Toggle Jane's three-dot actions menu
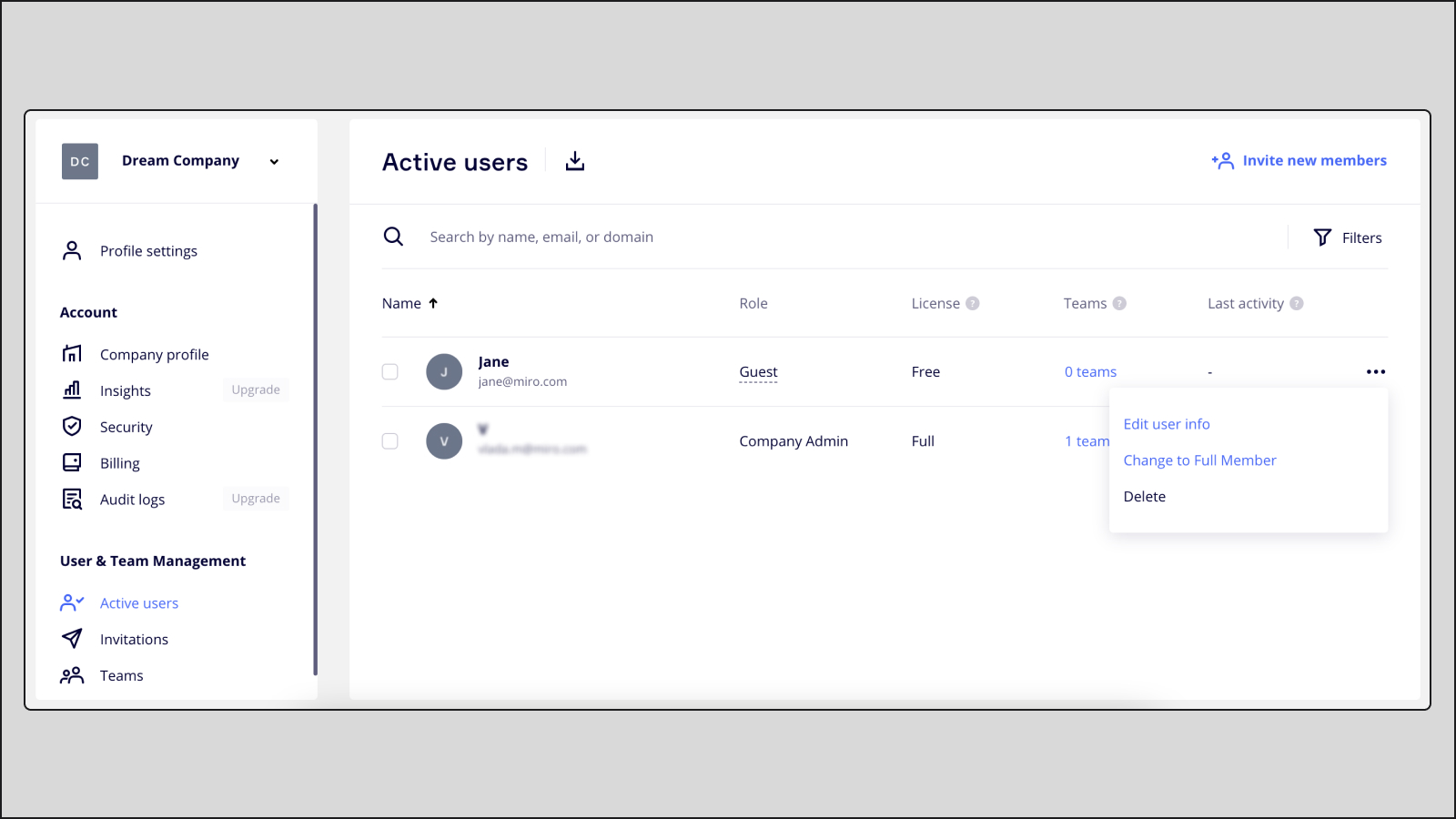 click(1375, 372)
